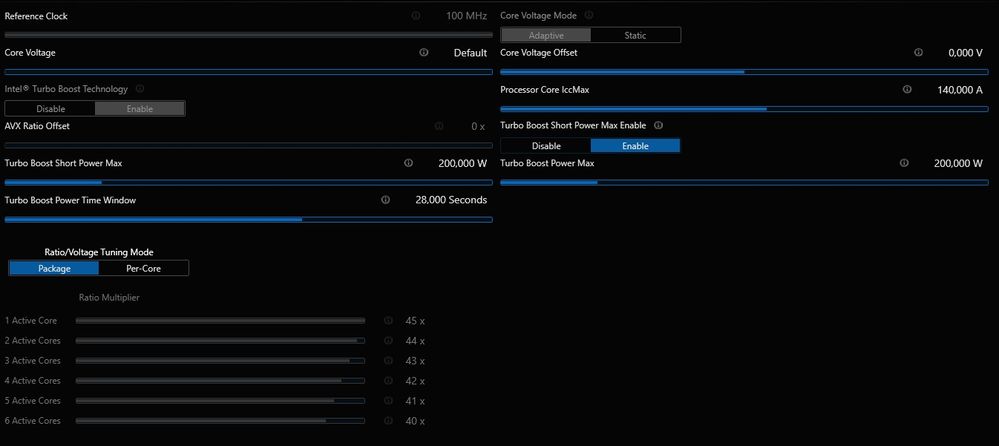Show info for Turbo Boost Short Power Max
This screenshot has width=999, height=446.
(x=408, y=163)
